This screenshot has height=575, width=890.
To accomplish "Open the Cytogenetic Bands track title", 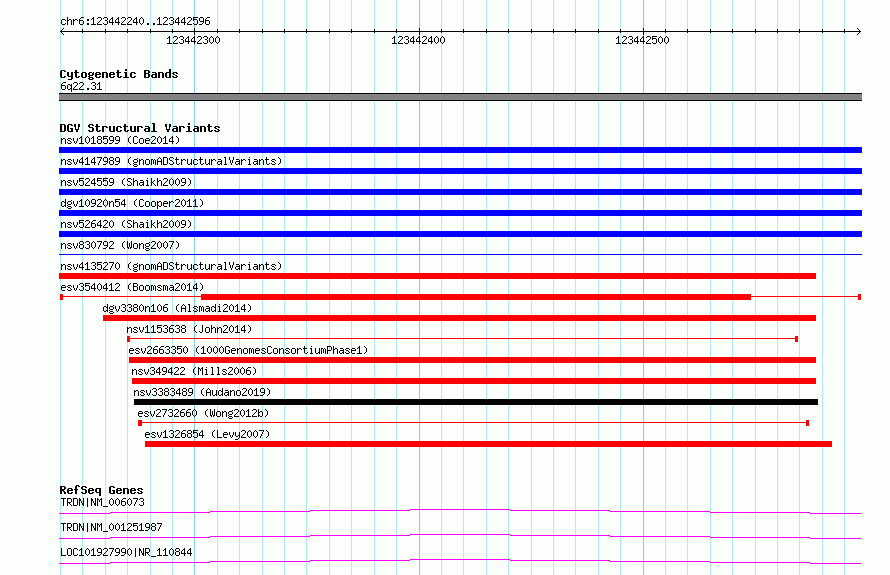I will pos(119,74).
